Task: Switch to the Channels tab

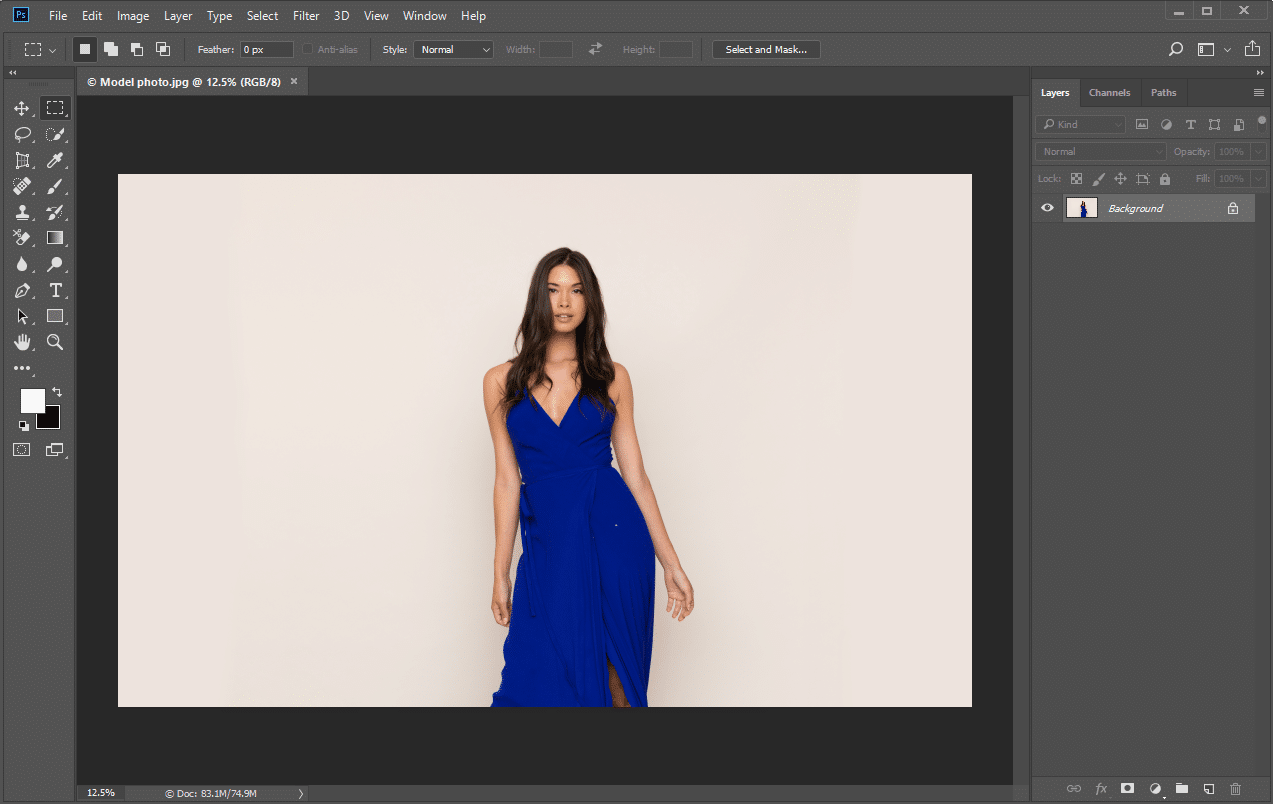Action: [1109, 92]
